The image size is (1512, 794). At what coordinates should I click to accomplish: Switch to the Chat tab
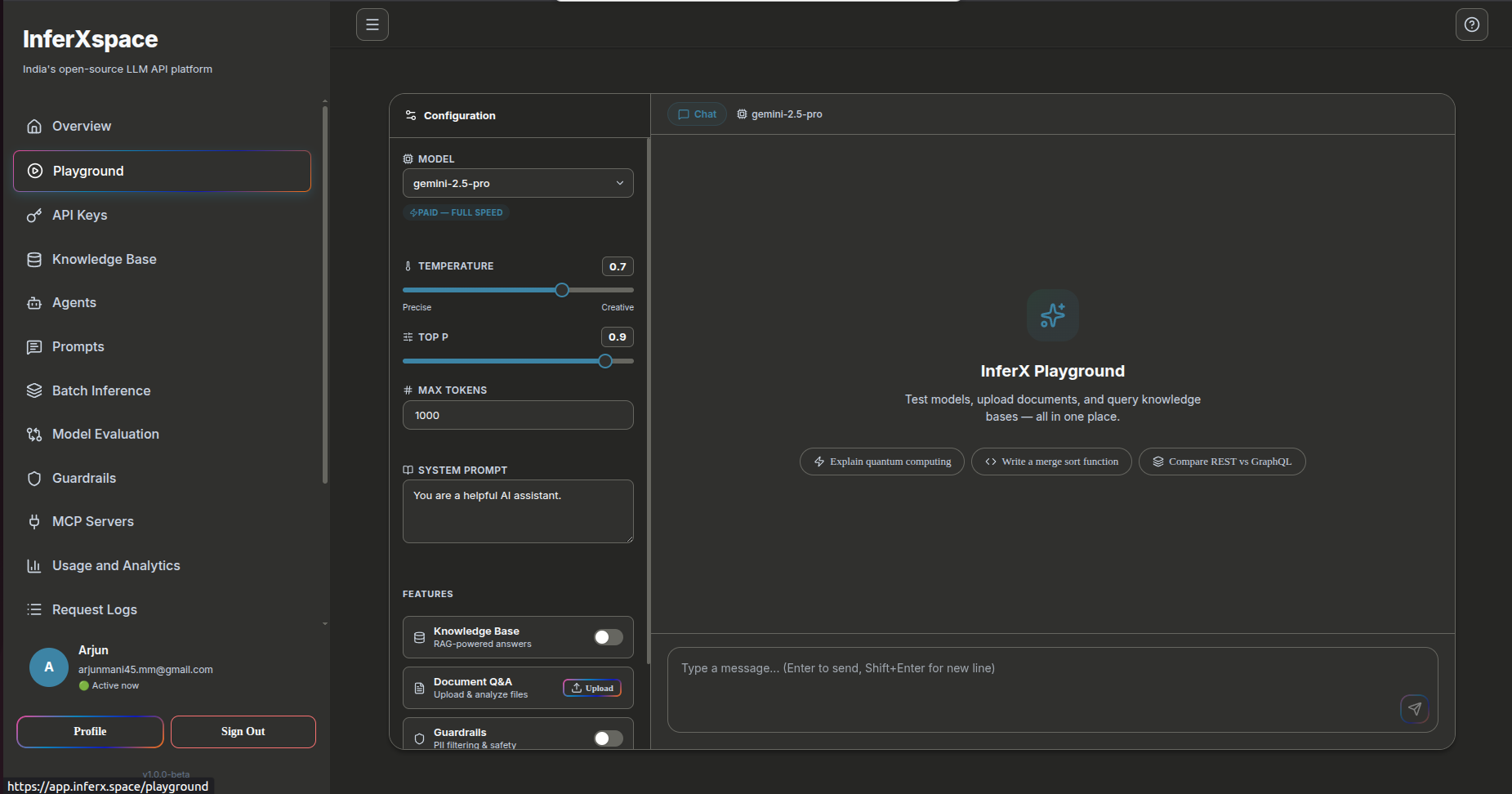(x=696, y=114)
